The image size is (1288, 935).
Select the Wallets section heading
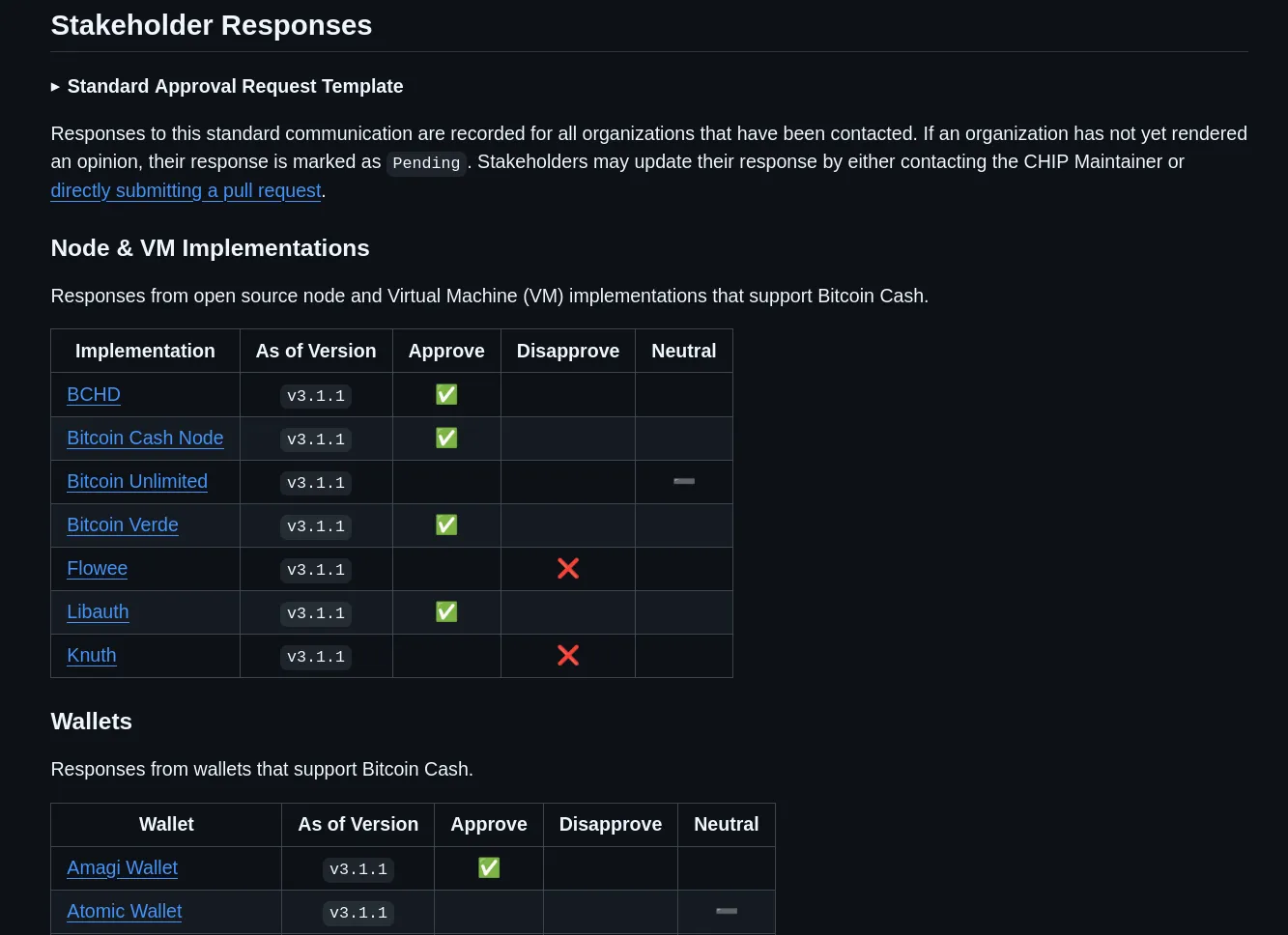point(91,721)
